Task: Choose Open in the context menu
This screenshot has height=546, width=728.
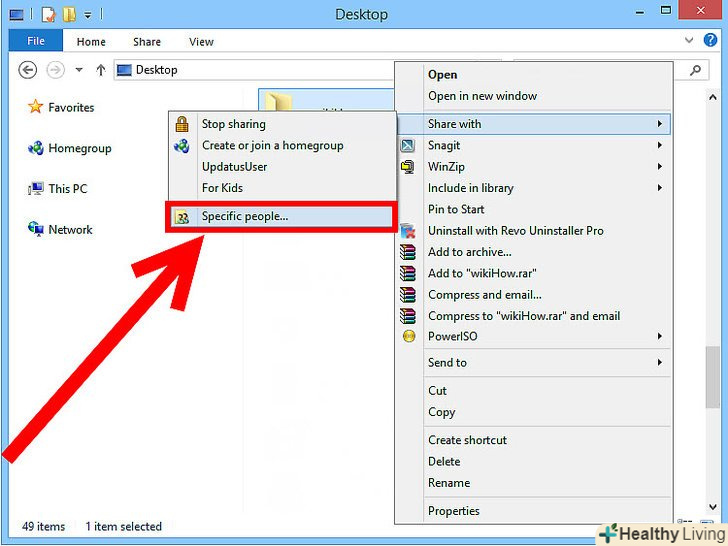Action: (533, 75)
